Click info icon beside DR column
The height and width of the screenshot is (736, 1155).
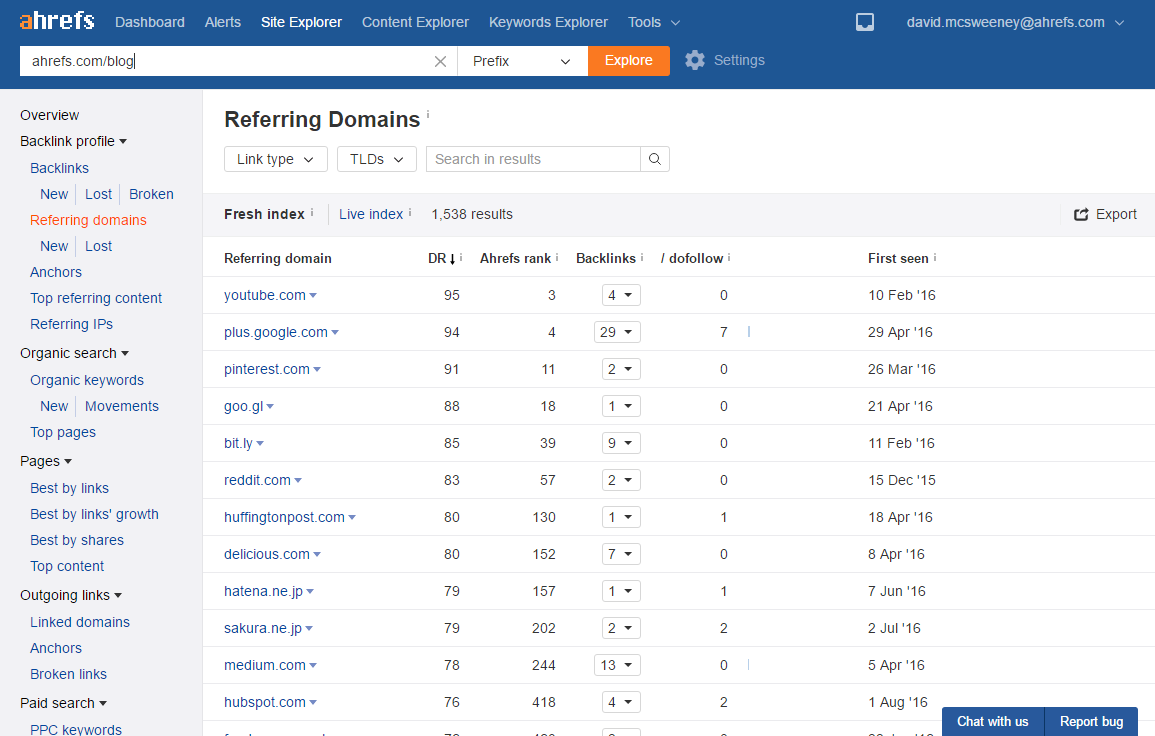pyautogui.click(x=461, y=257)
